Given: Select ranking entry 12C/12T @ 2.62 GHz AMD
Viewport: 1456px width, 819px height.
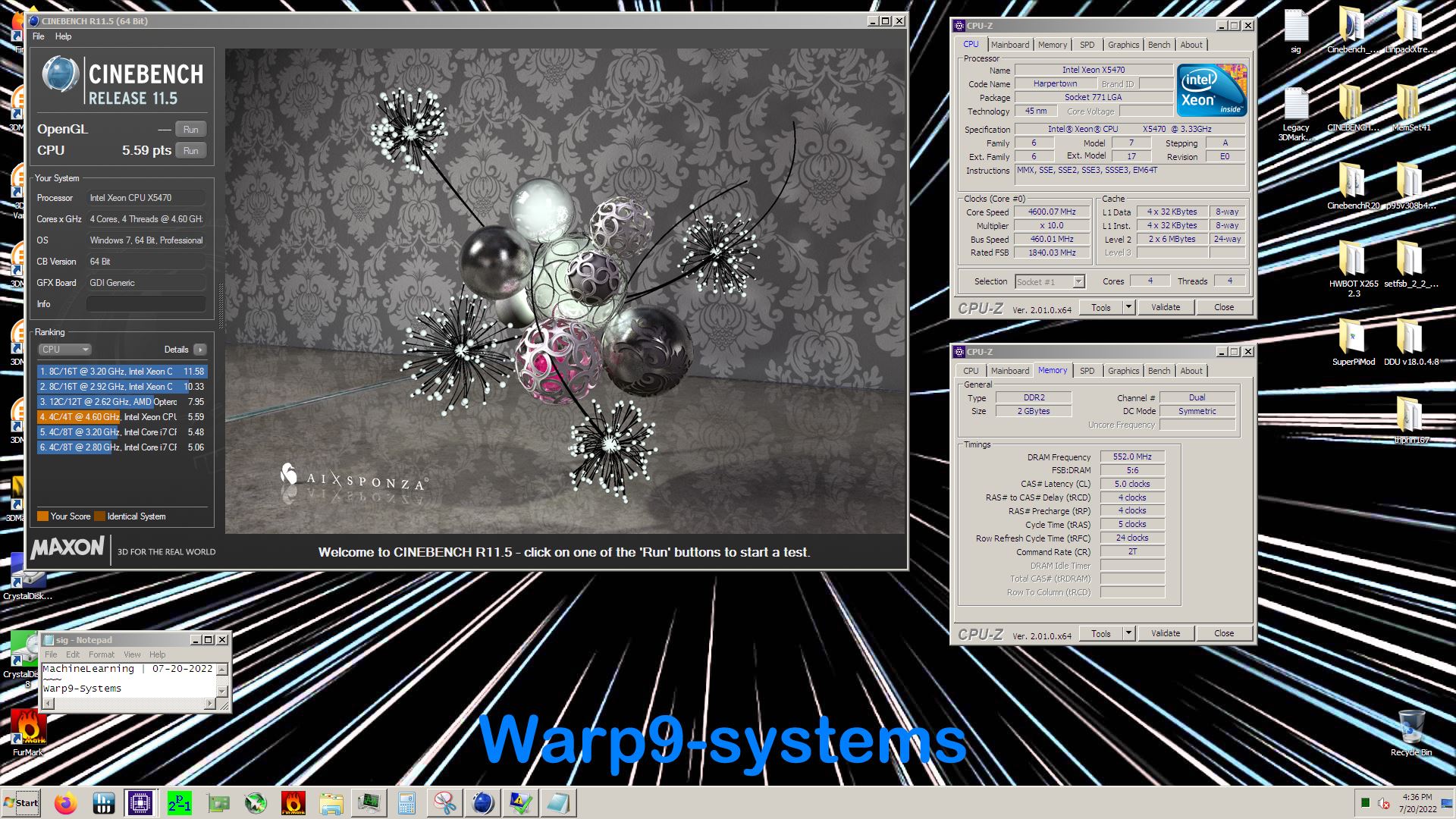Looking at the screenshot, I should click(x=122, y=402).
